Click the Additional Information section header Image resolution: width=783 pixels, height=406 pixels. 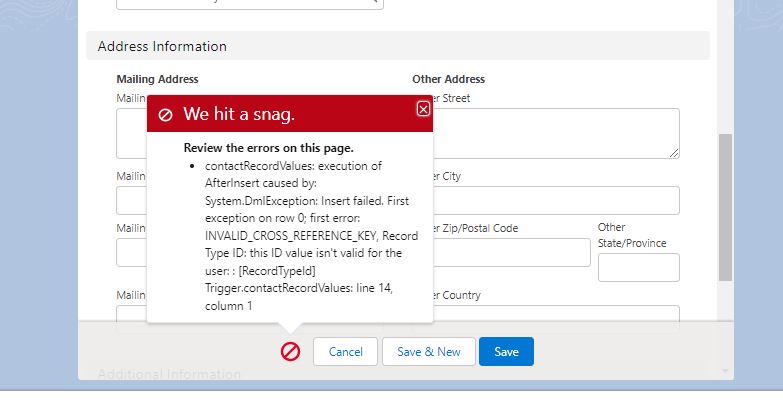point(170,374)
